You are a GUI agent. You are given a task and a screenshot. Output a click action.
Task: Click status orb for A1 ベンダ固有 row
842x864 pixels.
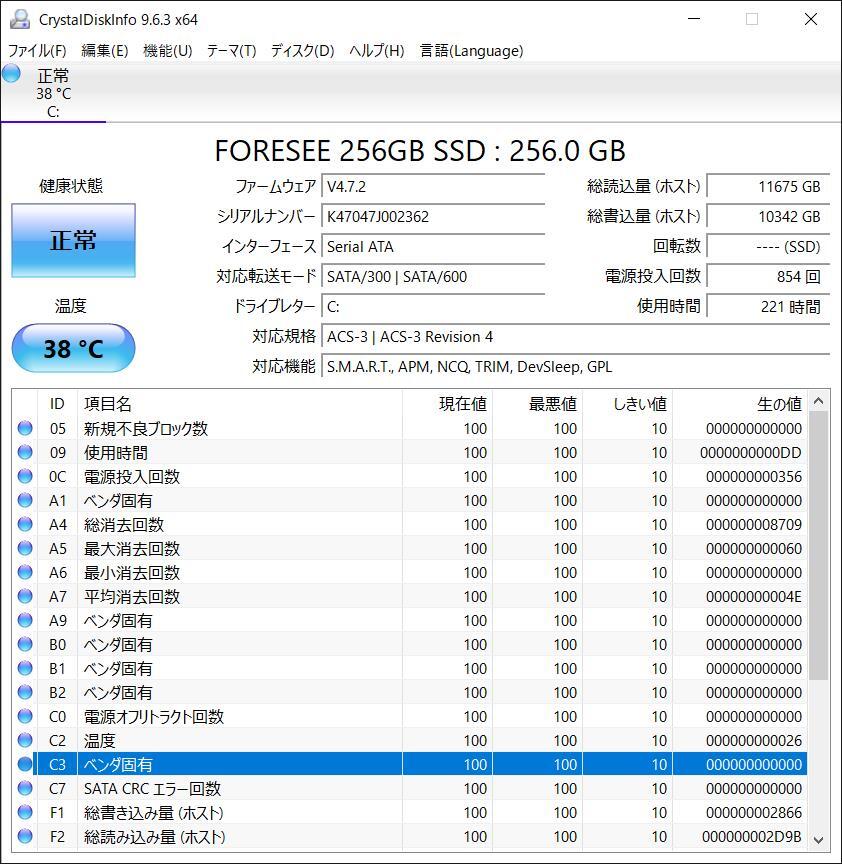coord(25,500)
